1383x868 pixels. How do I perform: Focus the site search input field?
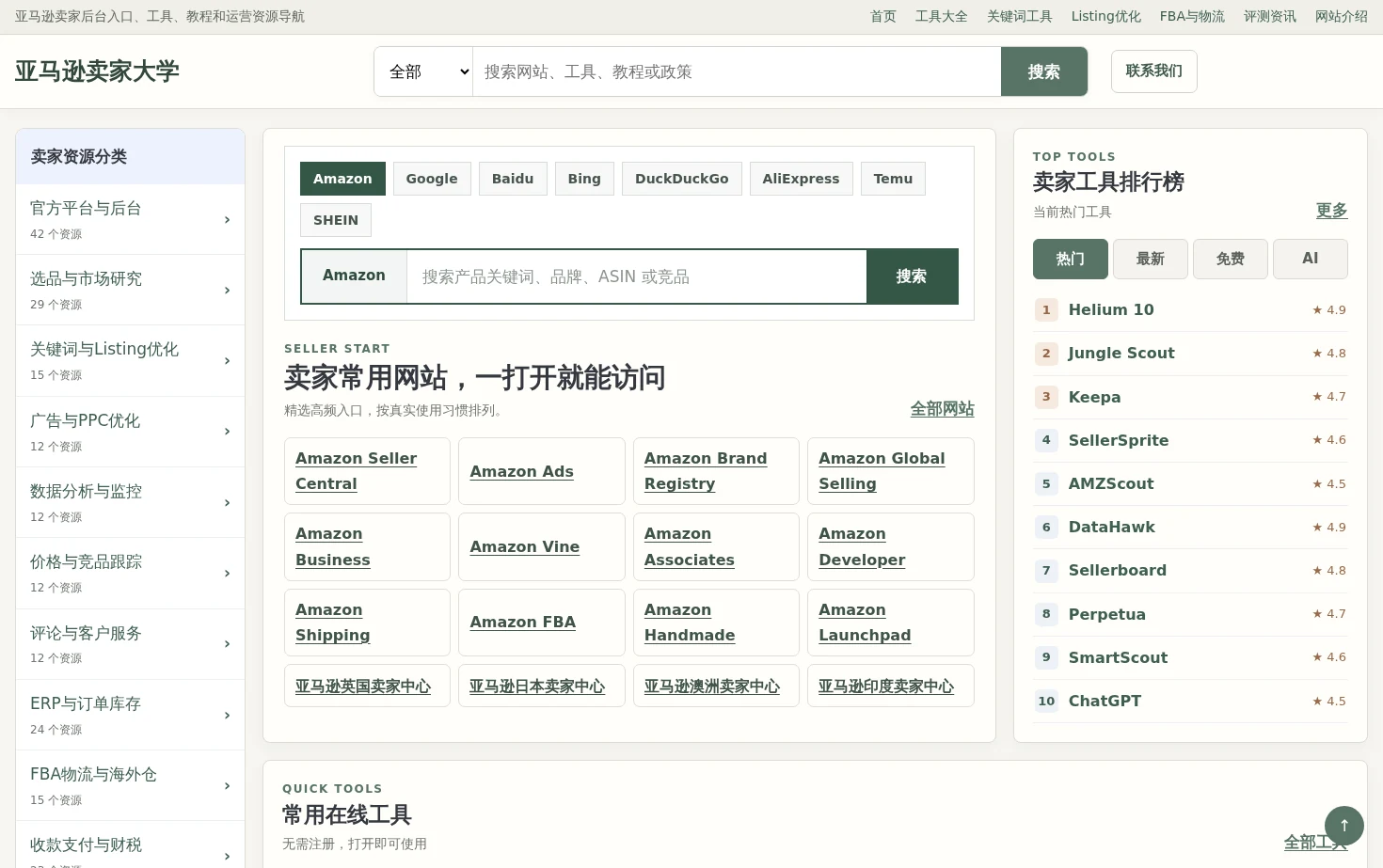pos(737,71)
